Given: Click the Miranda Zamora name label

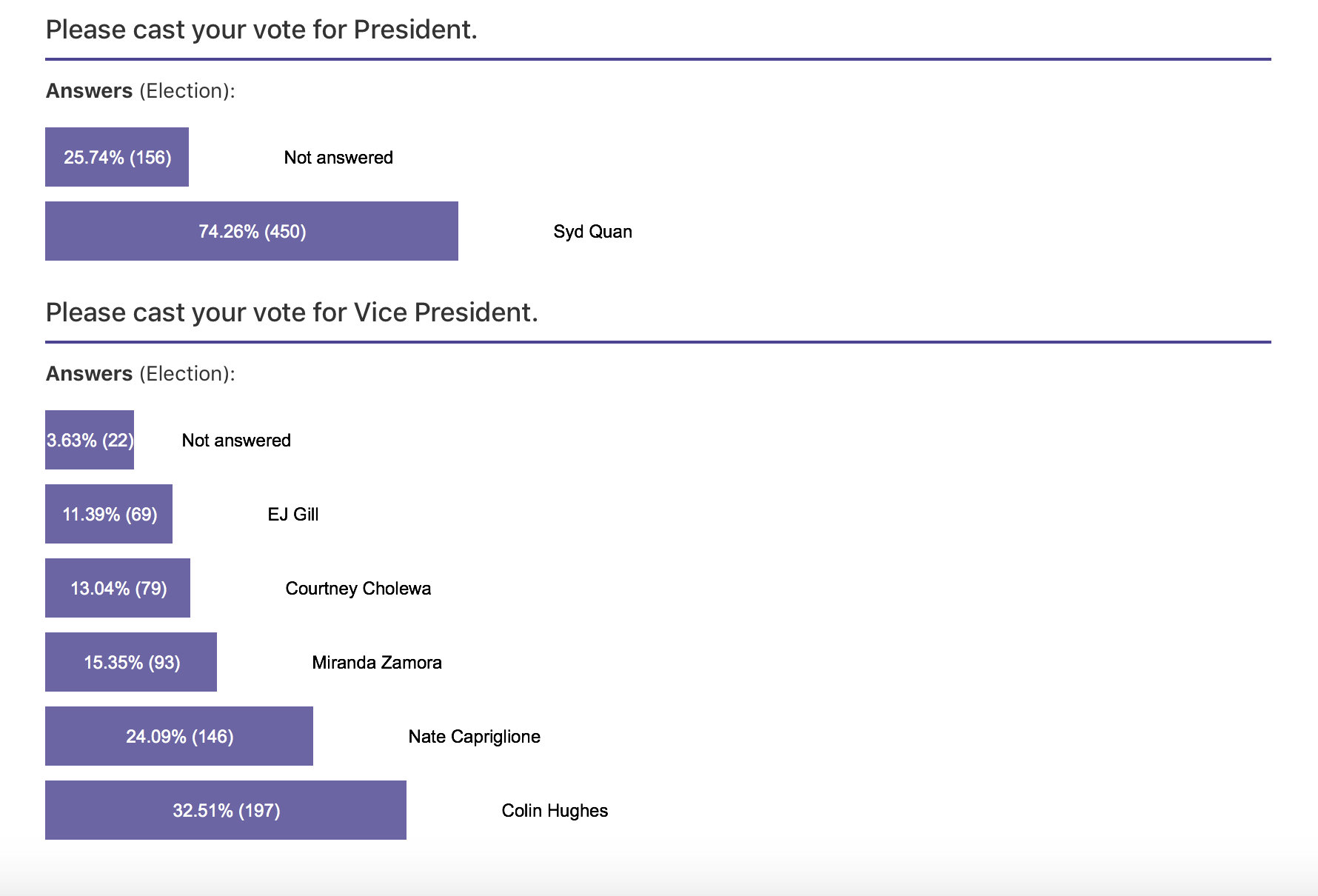Looking at the screenshot, I should (x=376, y=663).
